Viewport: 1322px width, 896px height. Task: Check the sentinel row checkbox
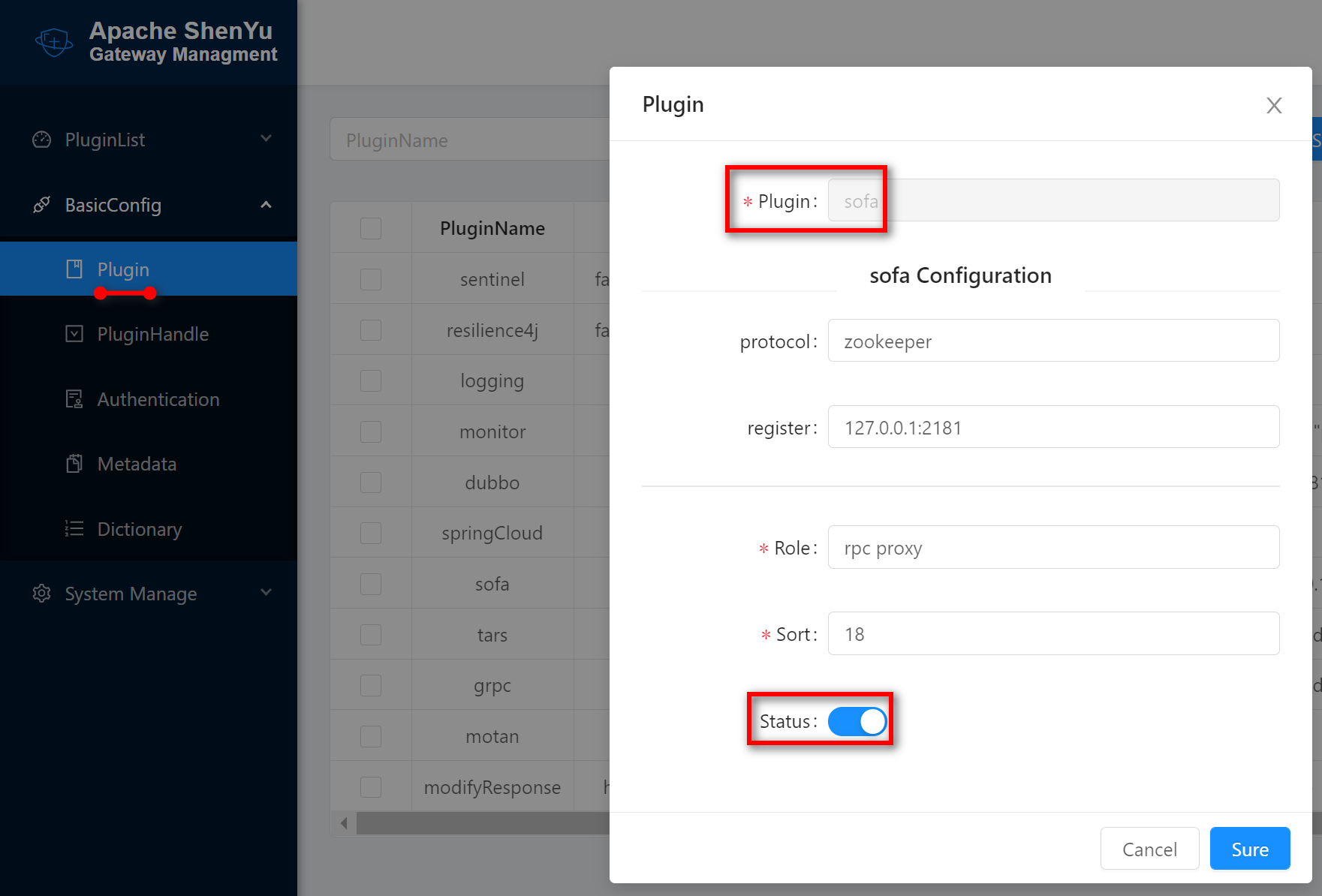[x=371, y=279]
